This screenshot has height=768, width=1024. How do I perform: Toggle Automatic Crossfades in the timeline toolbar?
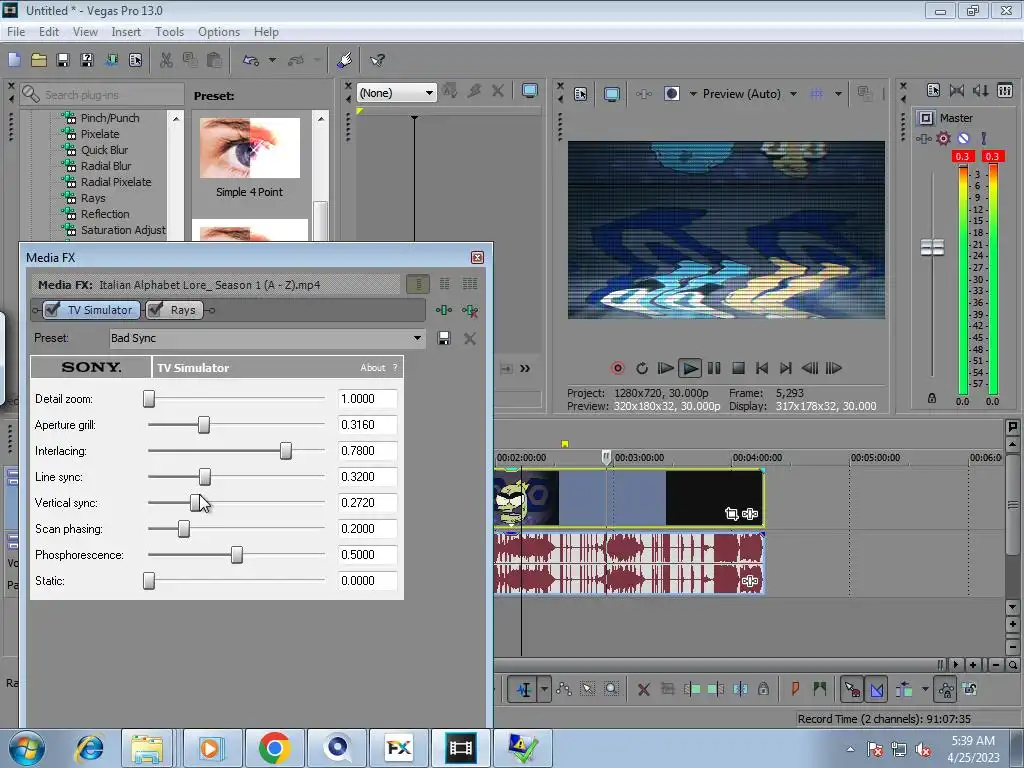click(x=876, y=689)
